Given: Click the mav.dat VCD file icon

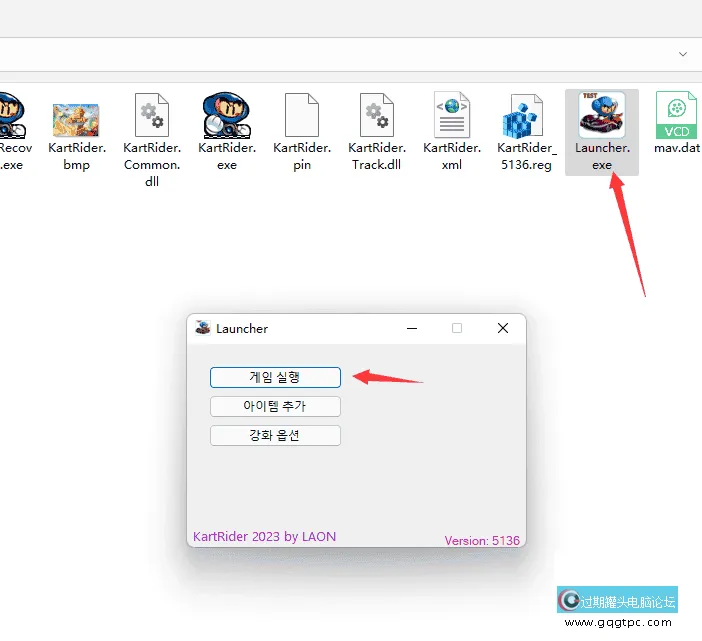Looking at the screenshot, I should click(676, 116).
